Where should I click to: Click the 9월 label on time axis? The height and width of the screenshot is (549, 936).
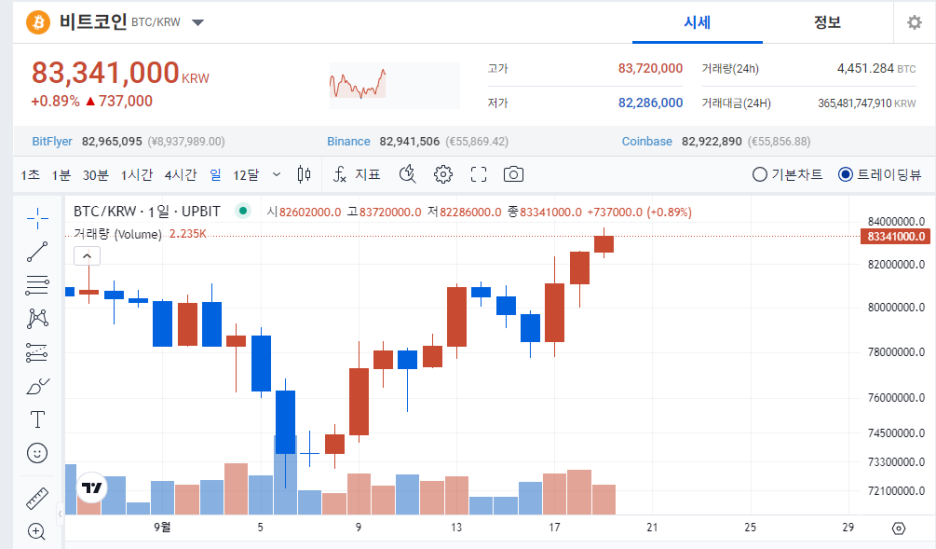162,528
